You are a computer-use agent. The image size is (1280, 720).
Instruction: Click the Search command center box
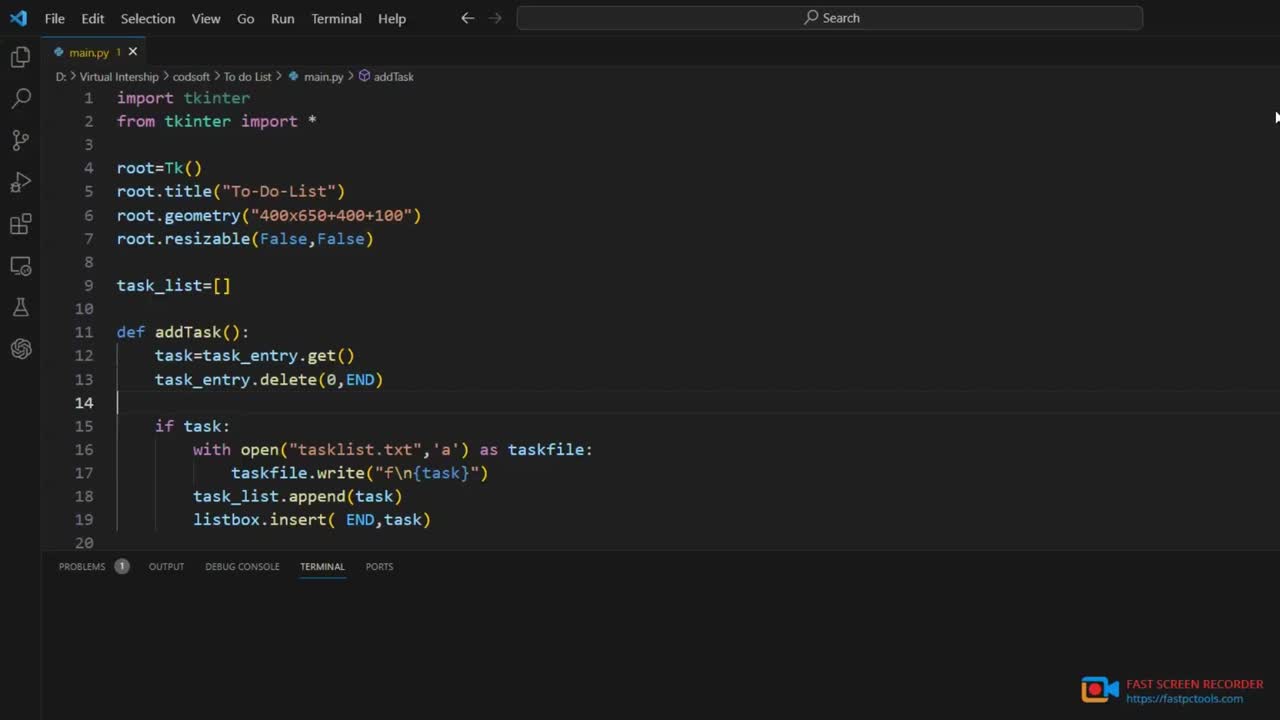pyautogui.click(x=829, y=18)
